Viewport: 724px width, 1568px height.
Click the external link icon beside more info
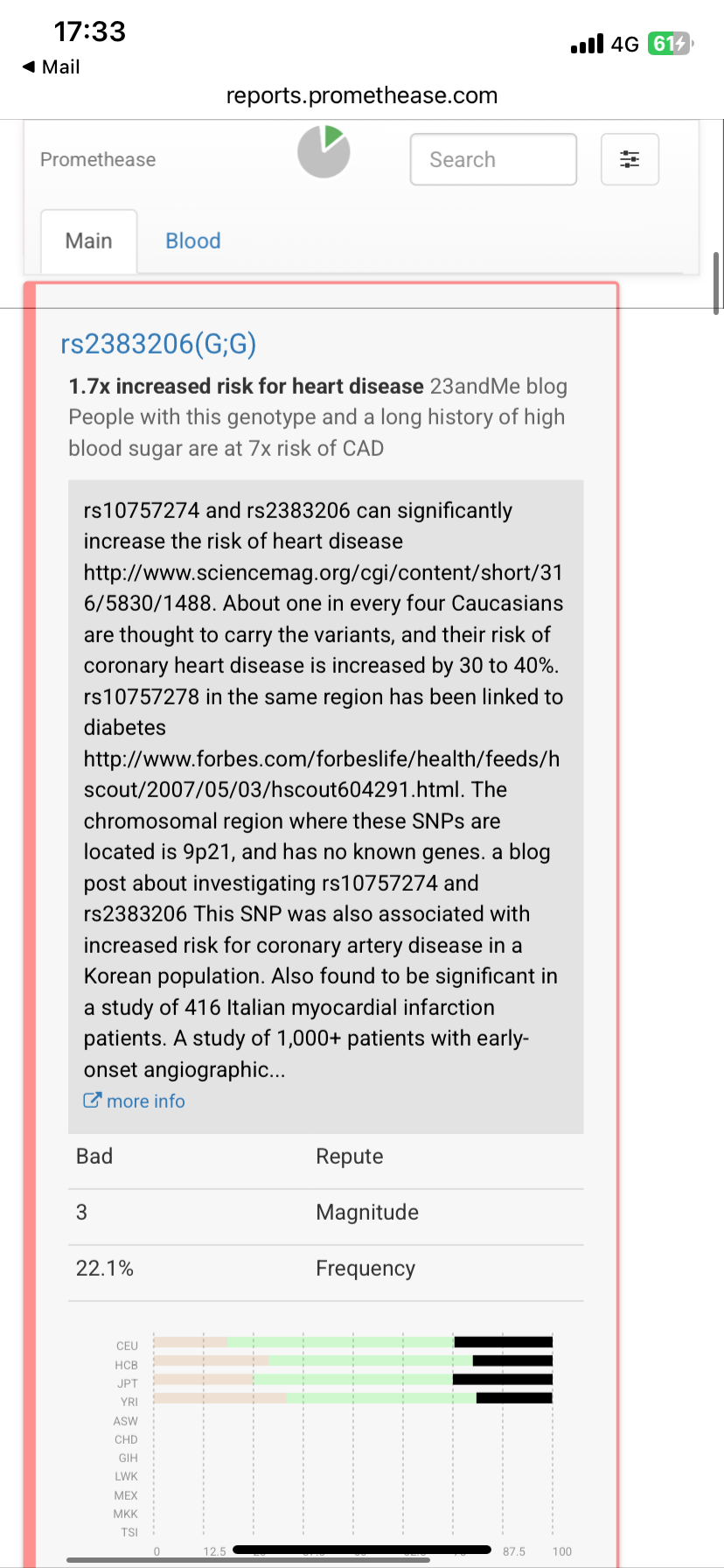pos(92,1101)
